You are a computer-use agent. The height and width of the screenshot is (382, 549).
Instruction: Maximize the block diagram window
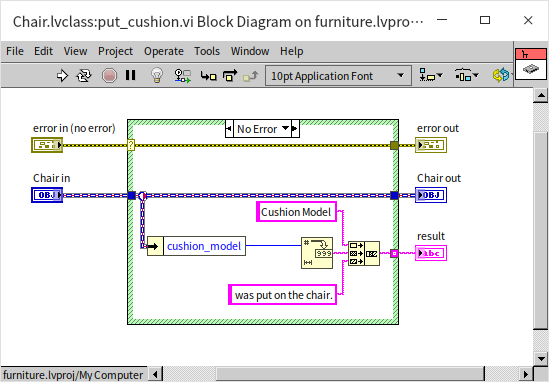tap(485, 20)
